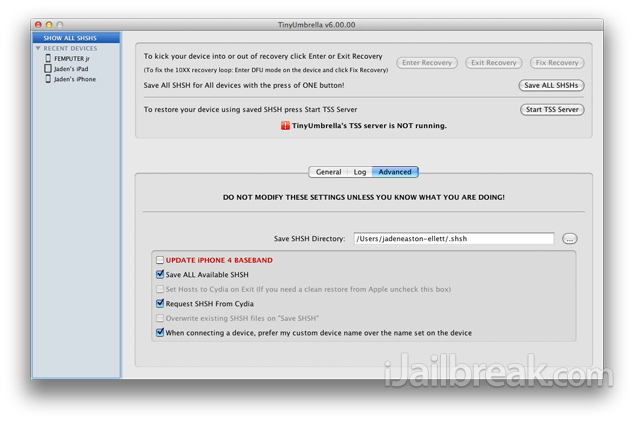
Task: Click the RECENT DEVICES header text
Action: pos(70,48)
